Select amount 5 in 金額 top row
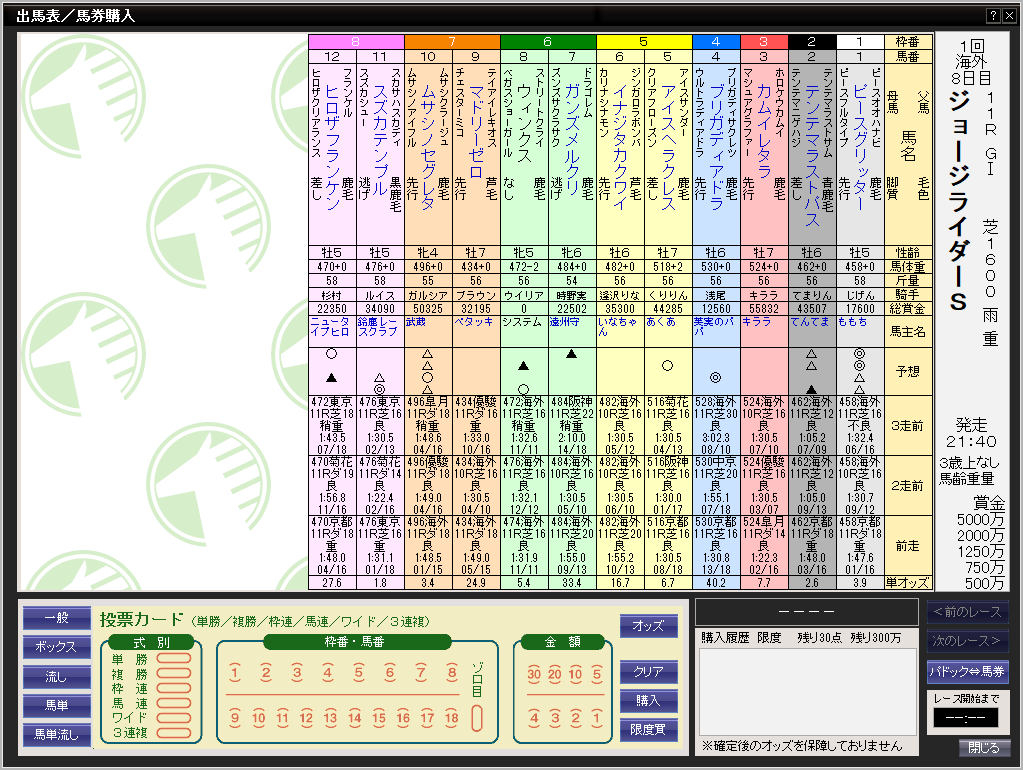 (596, 674)
